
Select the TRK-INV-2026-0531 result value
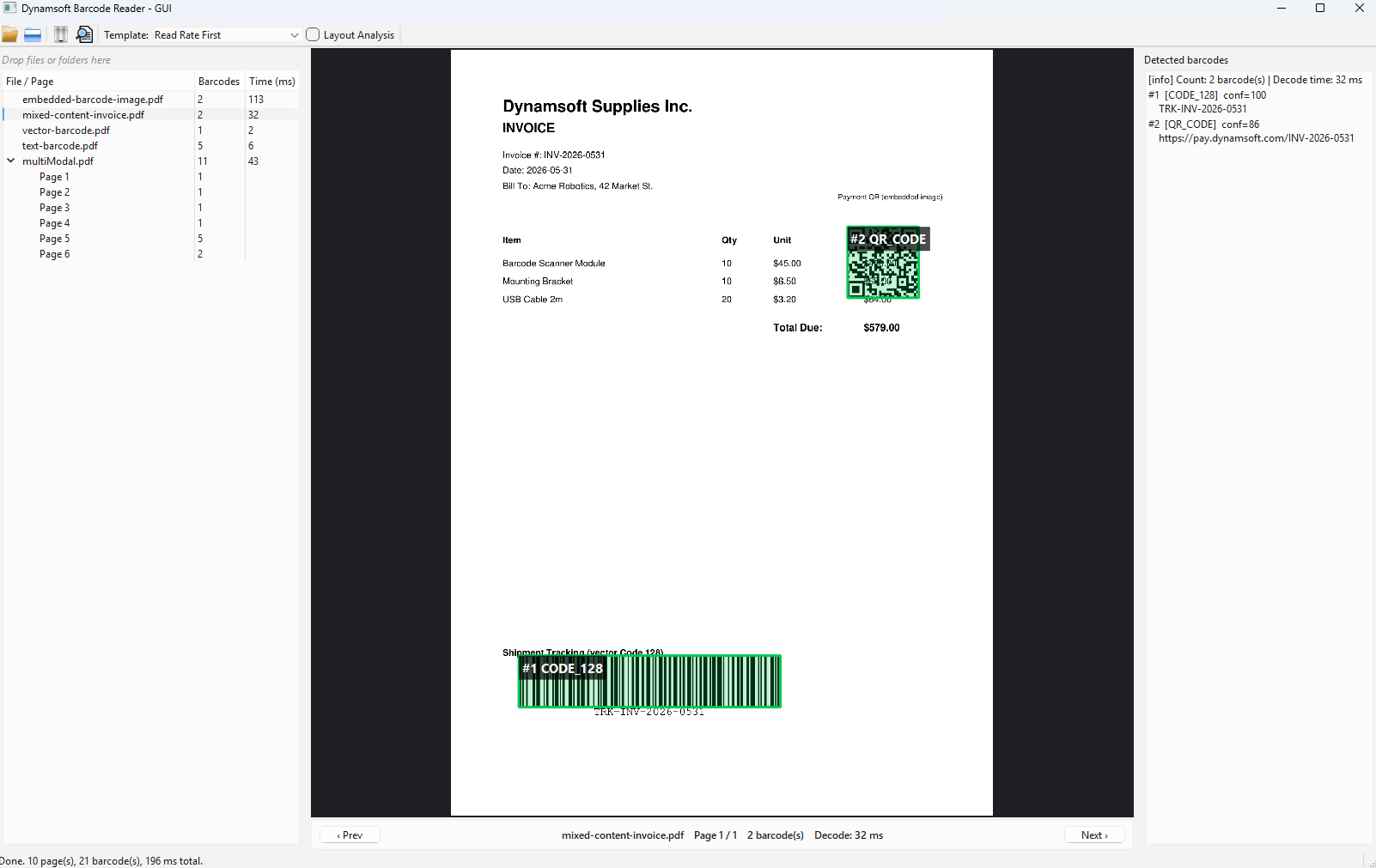1202,109
